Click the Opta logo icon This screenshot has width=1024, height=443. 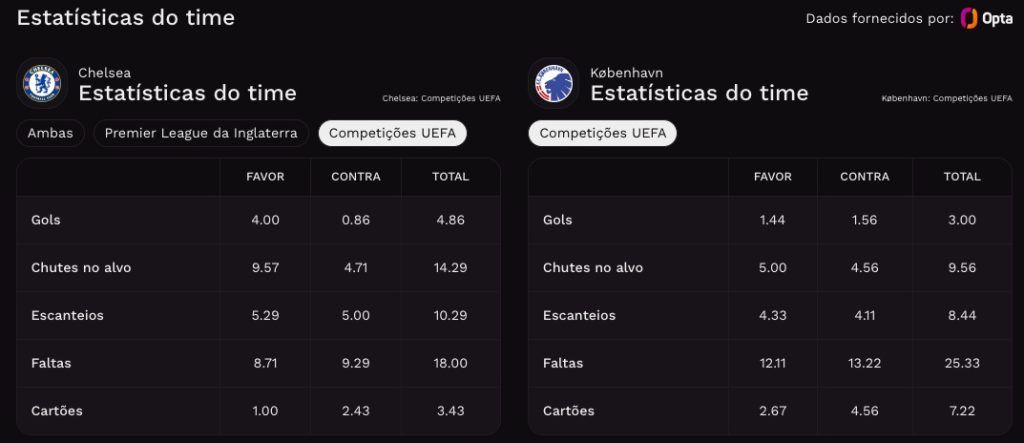tap(986, 18)
